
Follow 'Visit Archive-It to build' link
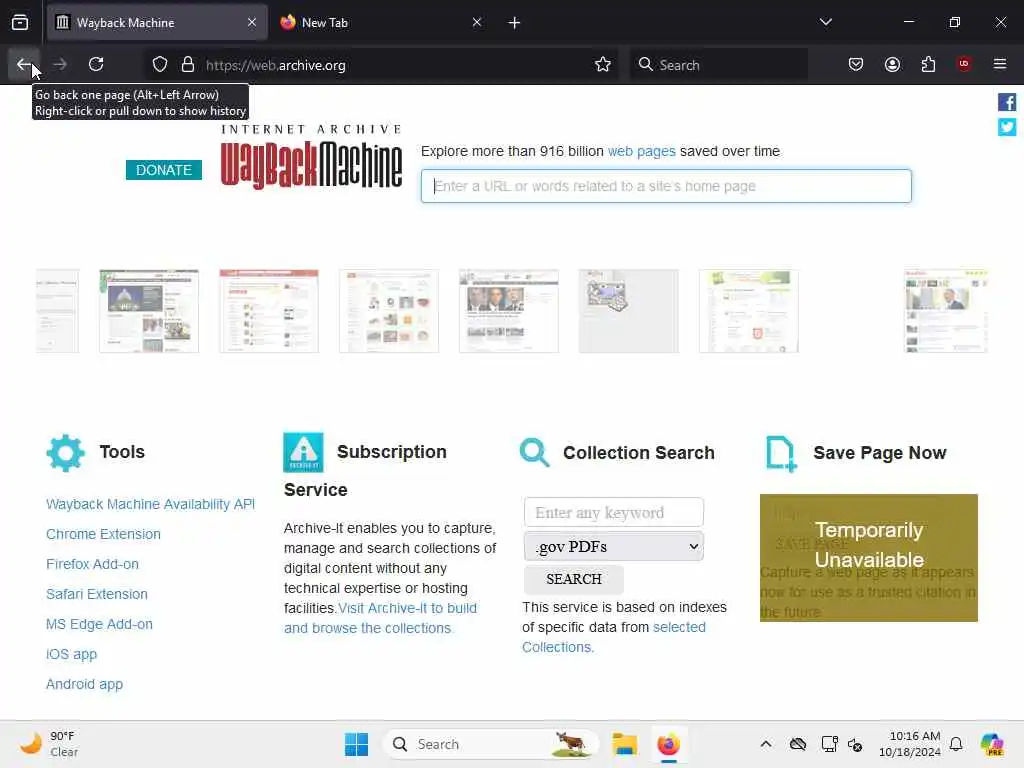pyautogui.click(x=408, y=608)
